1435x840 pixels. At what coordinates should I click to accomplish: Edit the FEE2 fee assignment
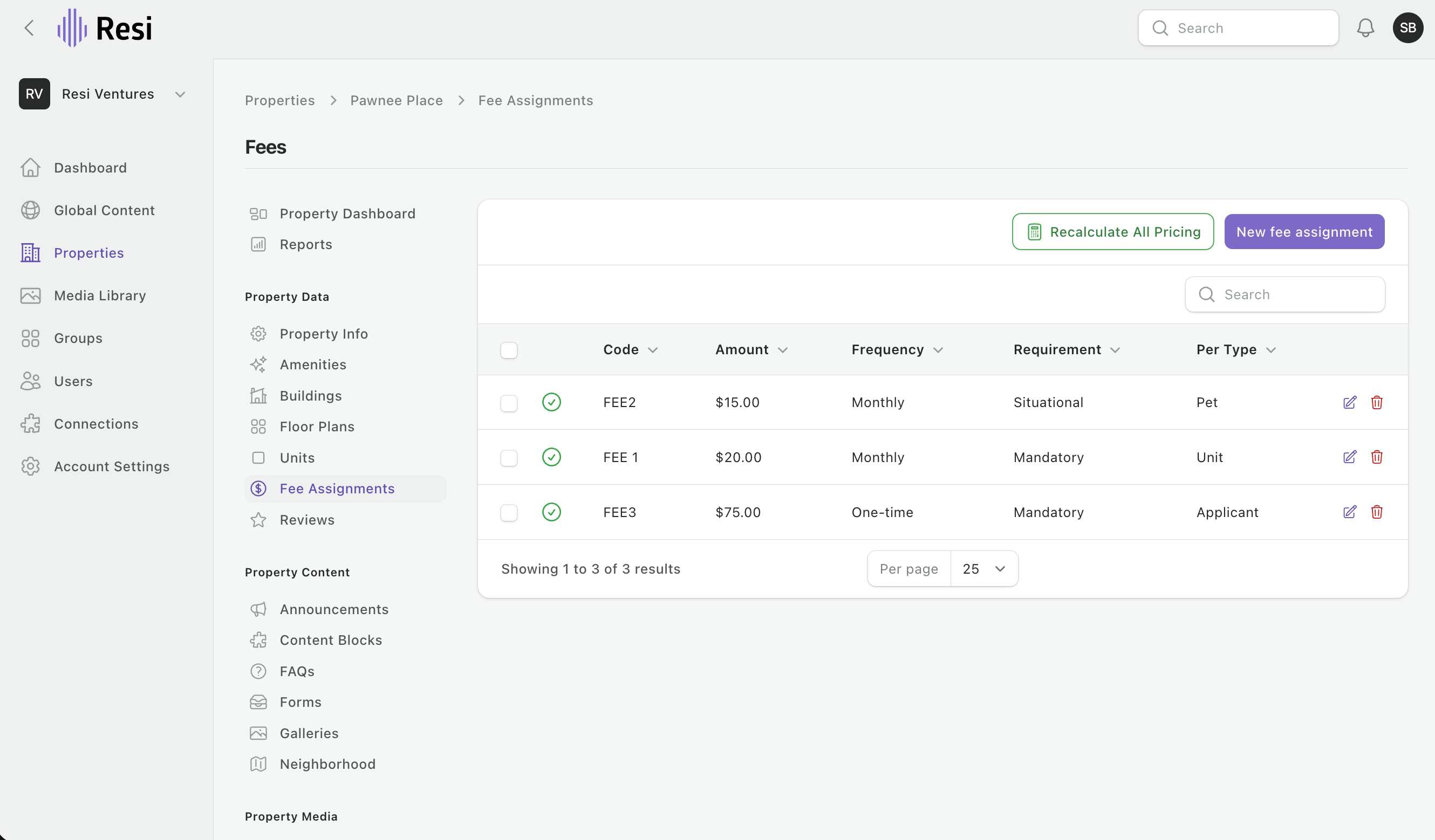pyautogui.click(x=1350, y=402)
